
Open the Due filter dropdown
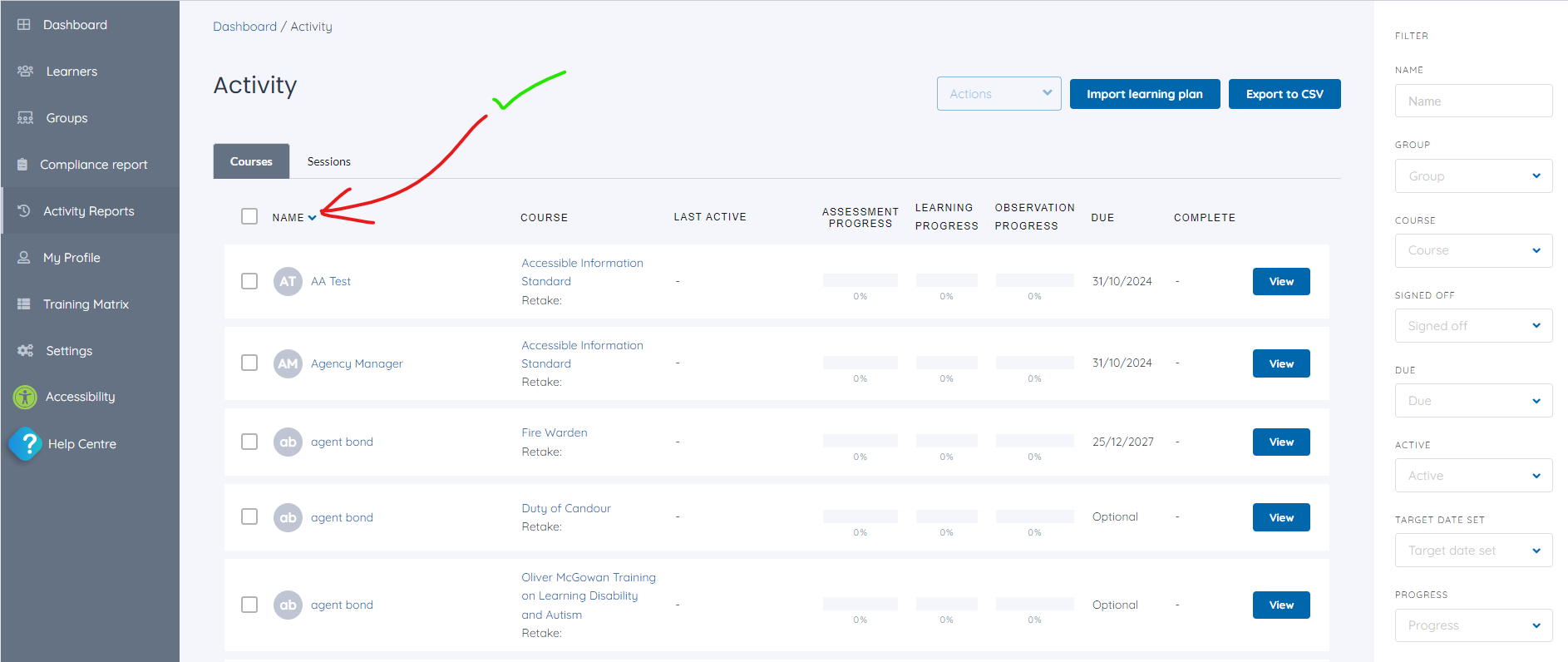coord(1473,400)
